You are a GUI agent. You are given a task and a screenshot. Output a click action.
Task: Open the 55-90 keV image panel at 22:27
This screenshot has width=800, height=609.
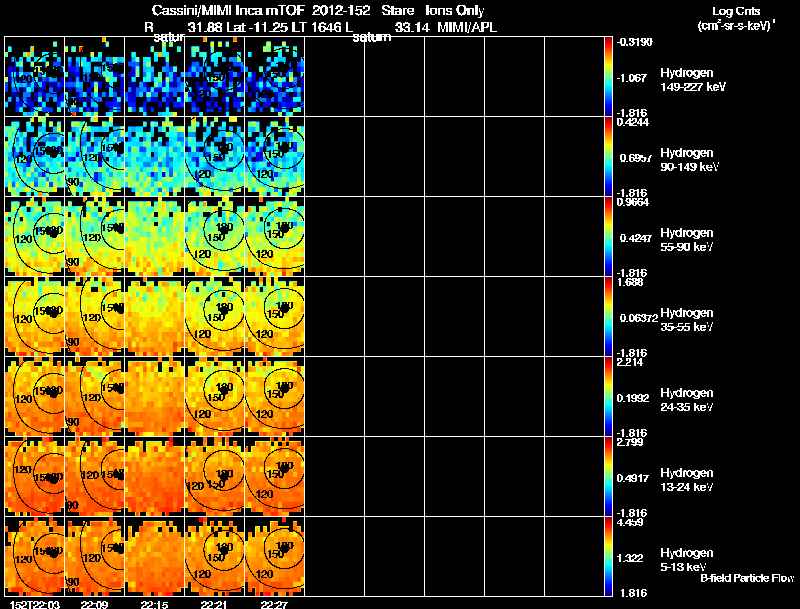[x=274, y=237]
